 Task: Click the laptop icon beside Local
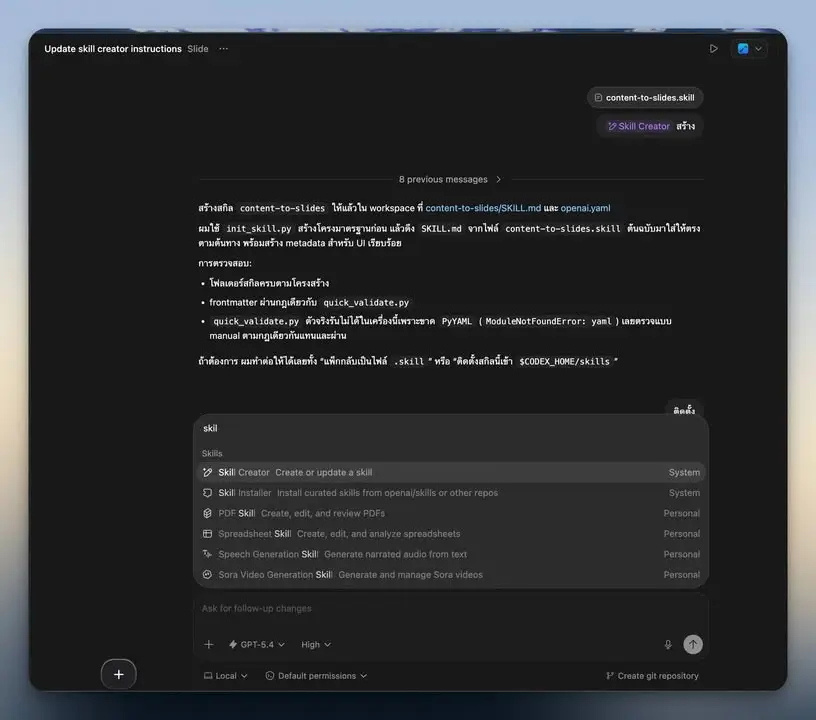(208, 676)
